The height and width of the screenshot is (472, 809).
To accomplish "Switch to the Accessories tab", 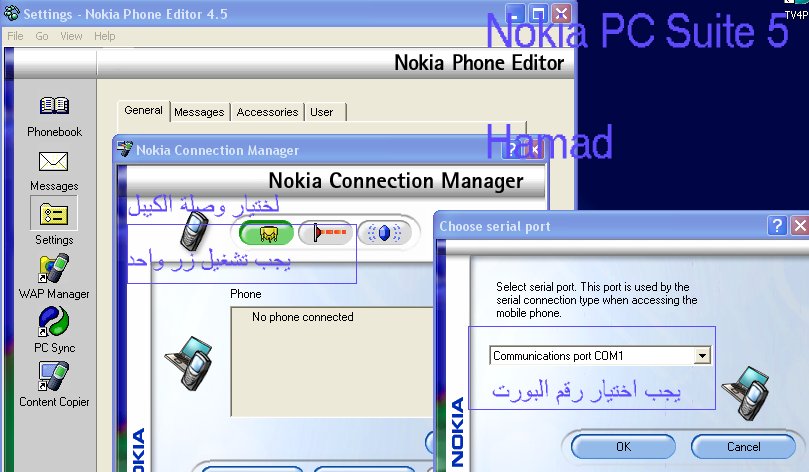I will (267, 112).
